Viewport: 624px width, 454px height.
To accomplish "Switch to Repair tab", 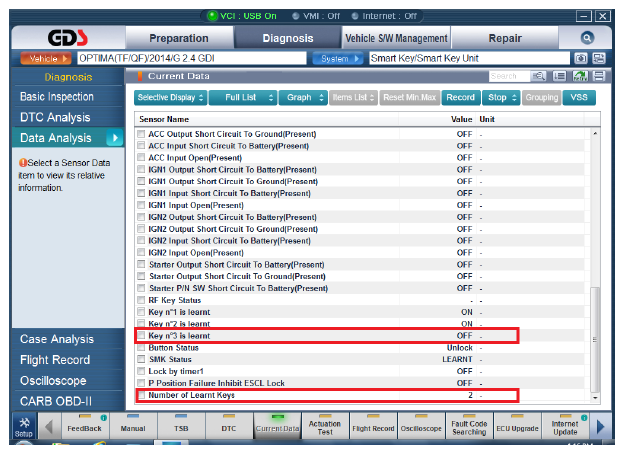I will tap(505, 38).
